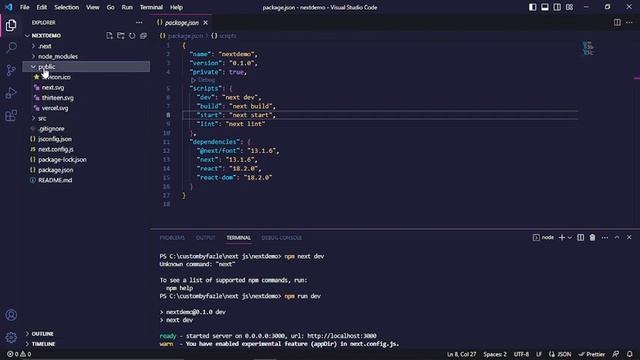Viewport: 640px width, 360px height.
Task: Click the New File icon in Explorer
Action: point(109,36)
